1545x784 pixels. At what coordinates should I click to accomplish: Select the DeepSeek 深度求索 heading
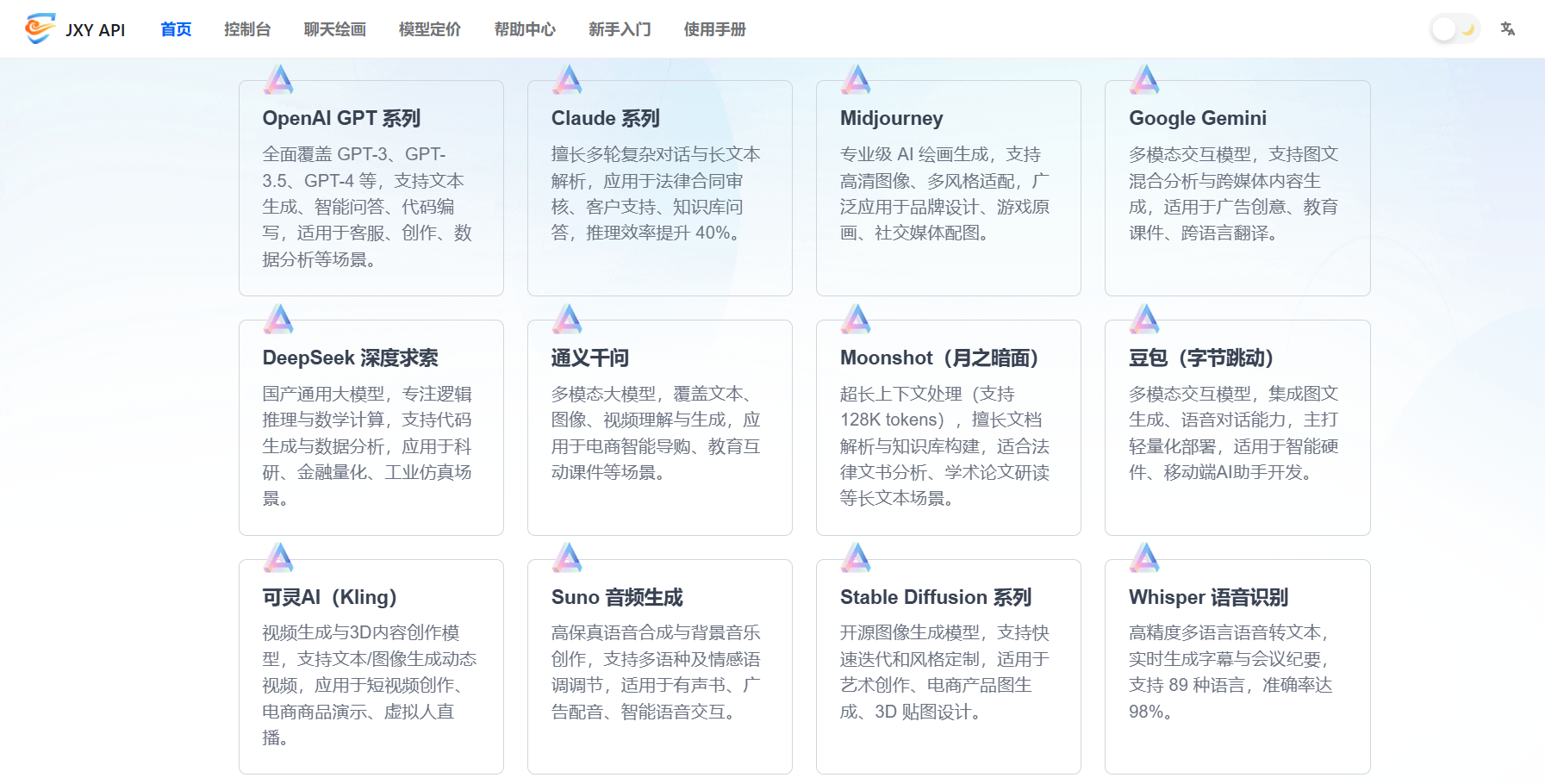[351, 358]
